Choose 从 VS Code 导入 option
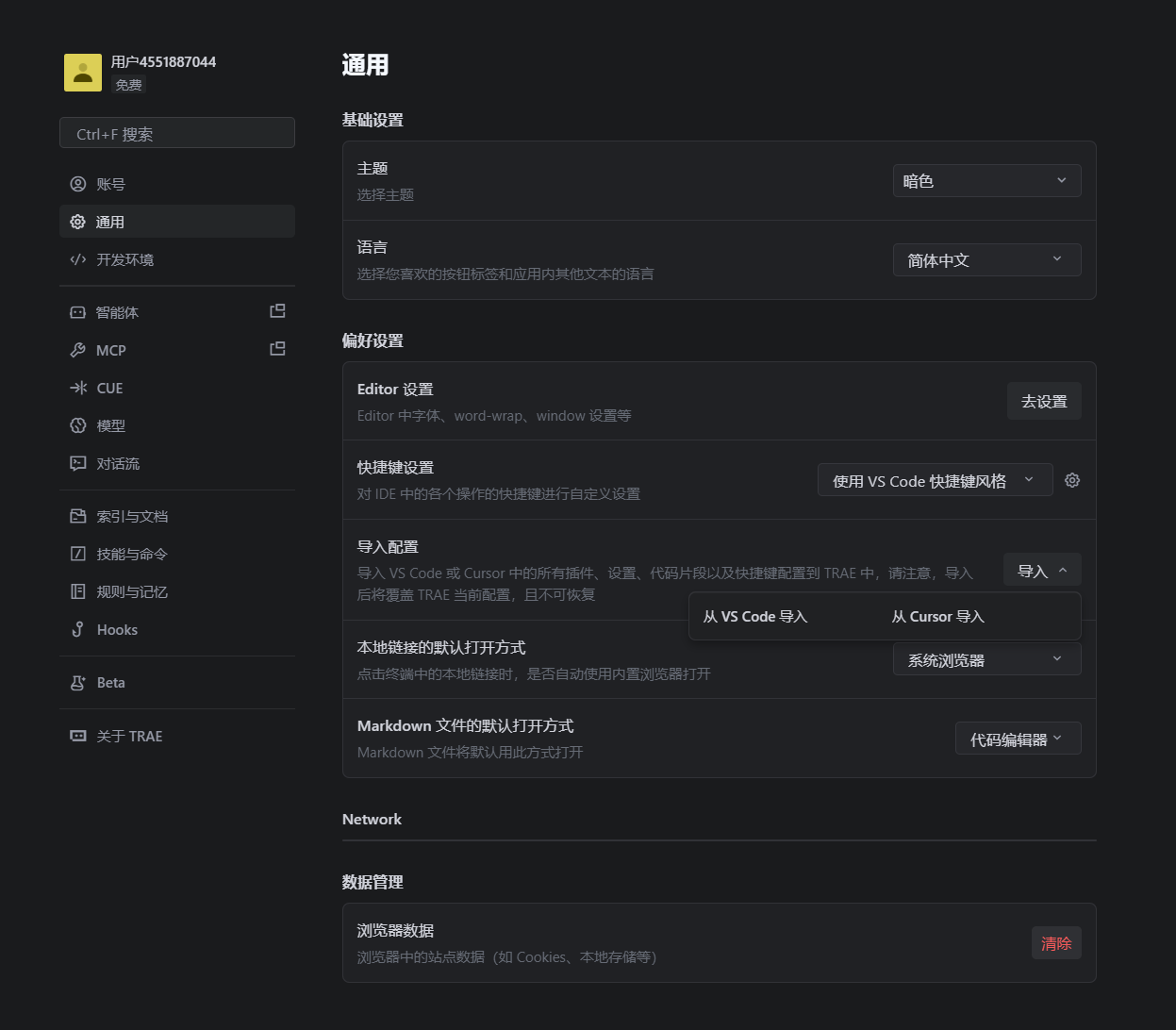The height and width of the screenshot is (1030, 1176). click(x=755, y=616)
